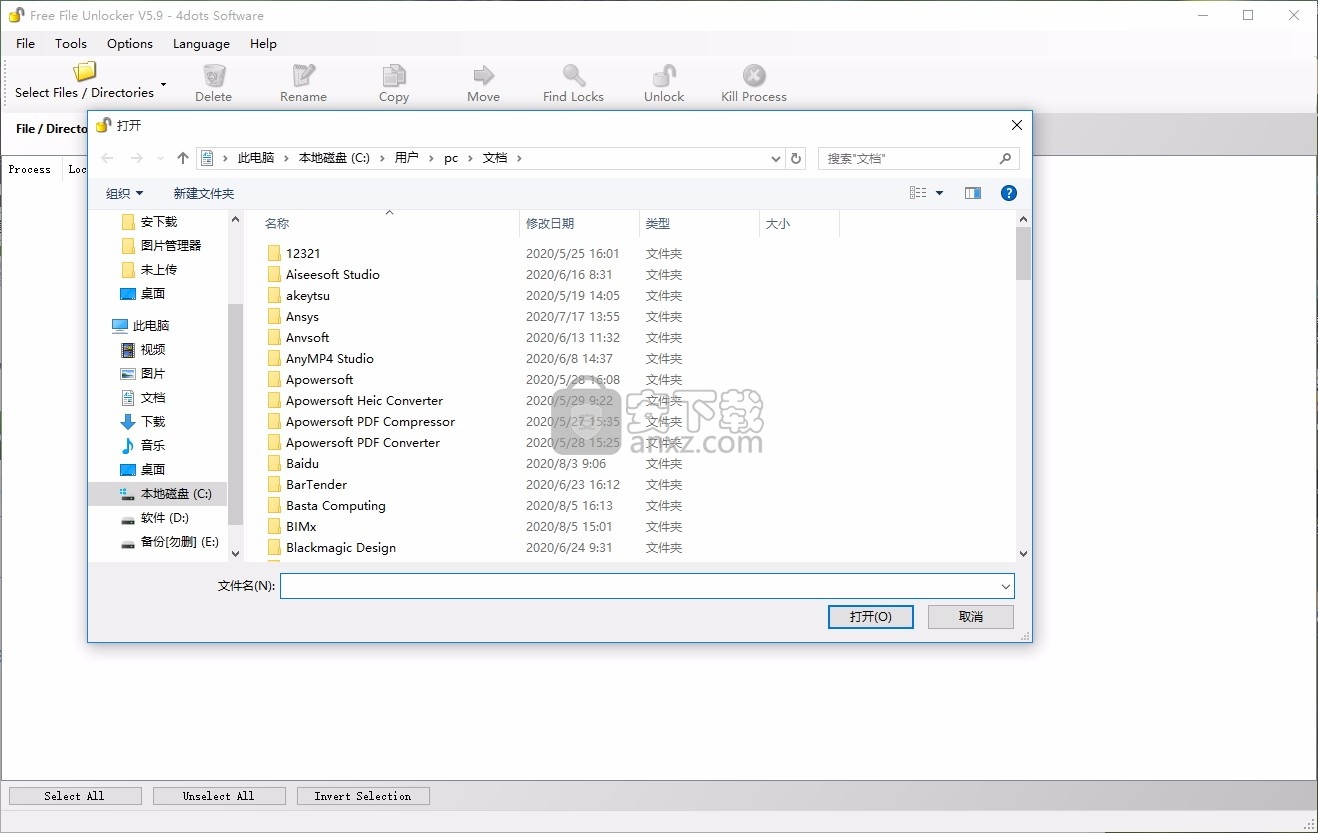Open the File menu
This screenshot has width=1318, height=833.
click(x=26, y=44)
